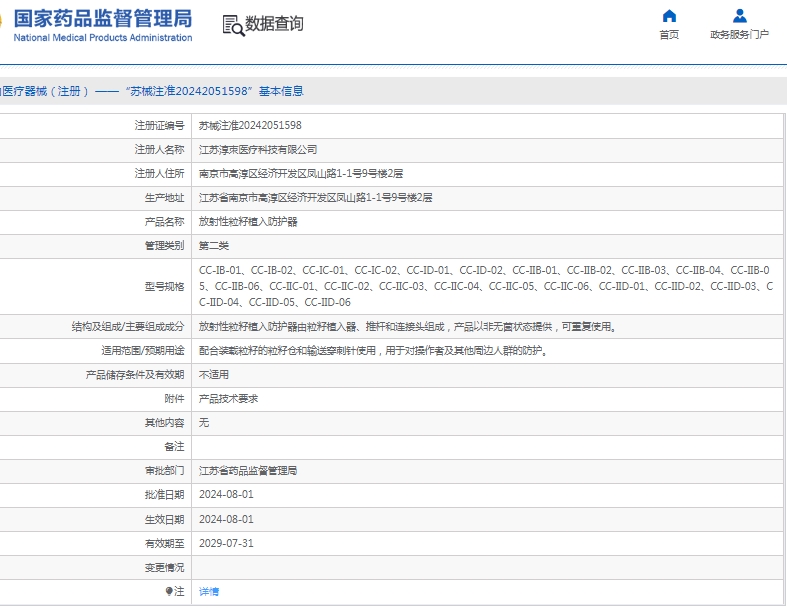
Task: Click the bullet icon beside 注
Action: click(169, 592)
